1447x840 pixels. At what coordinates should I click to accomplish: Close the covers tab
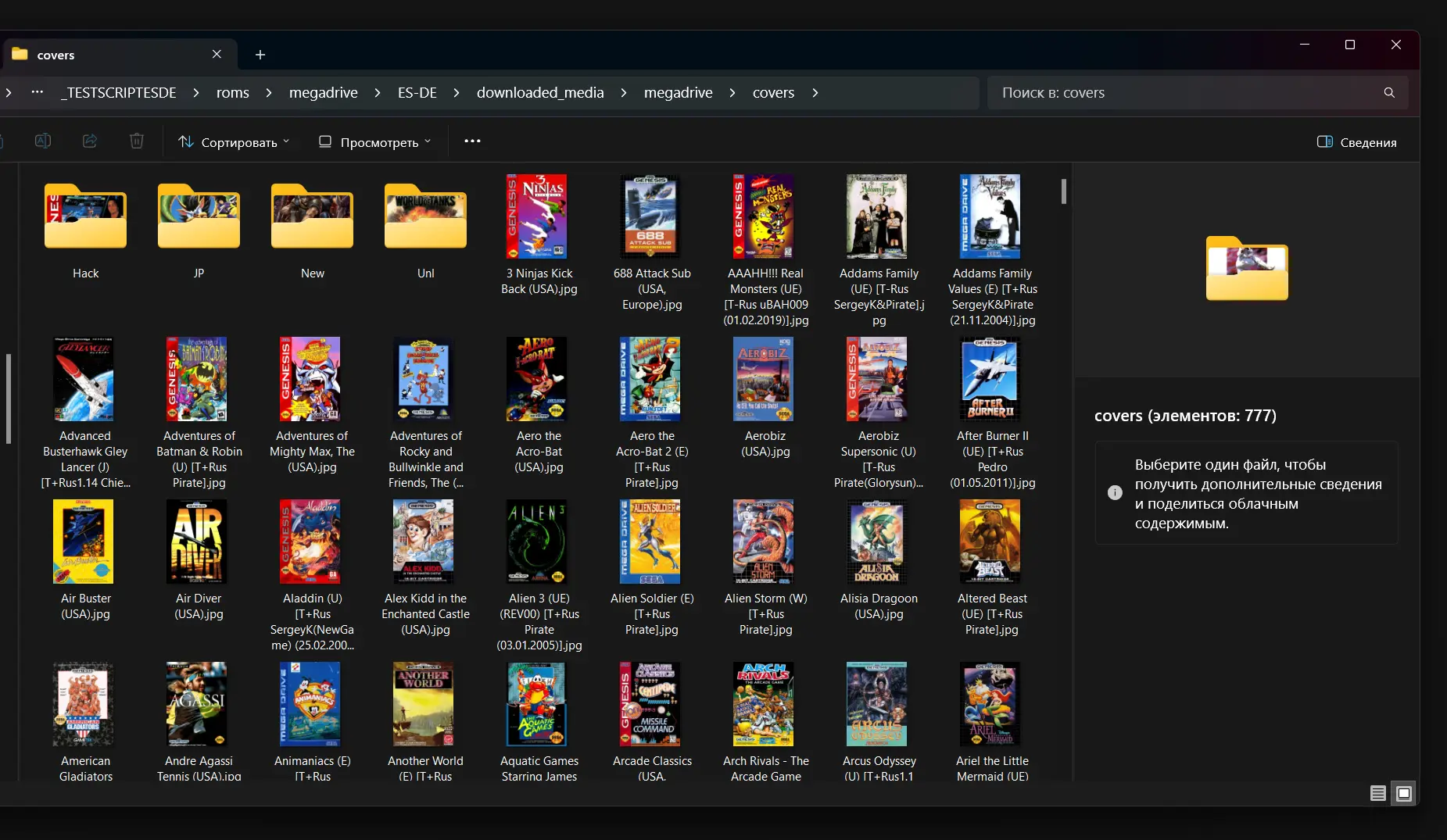217,55
